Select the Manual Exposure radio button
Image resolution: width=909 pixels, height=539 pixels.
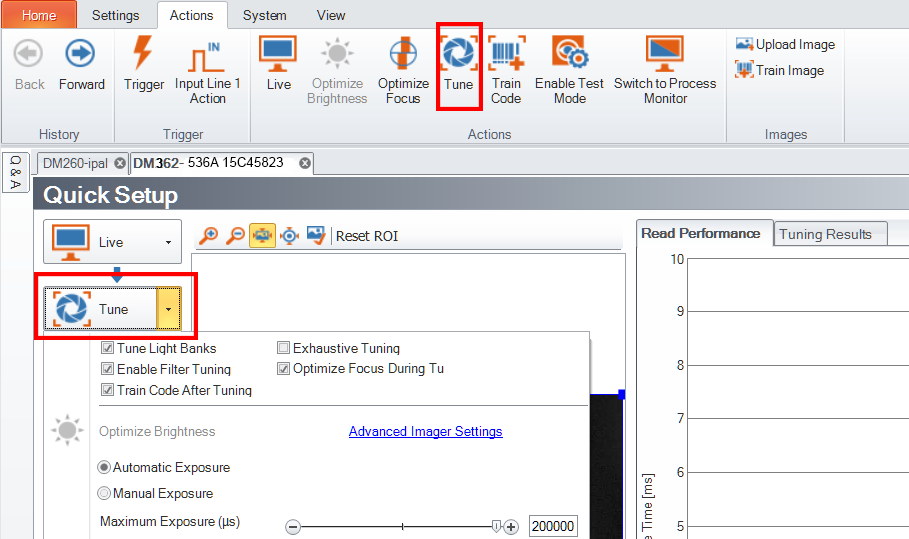pyautogui.click(x=104, y=493)
